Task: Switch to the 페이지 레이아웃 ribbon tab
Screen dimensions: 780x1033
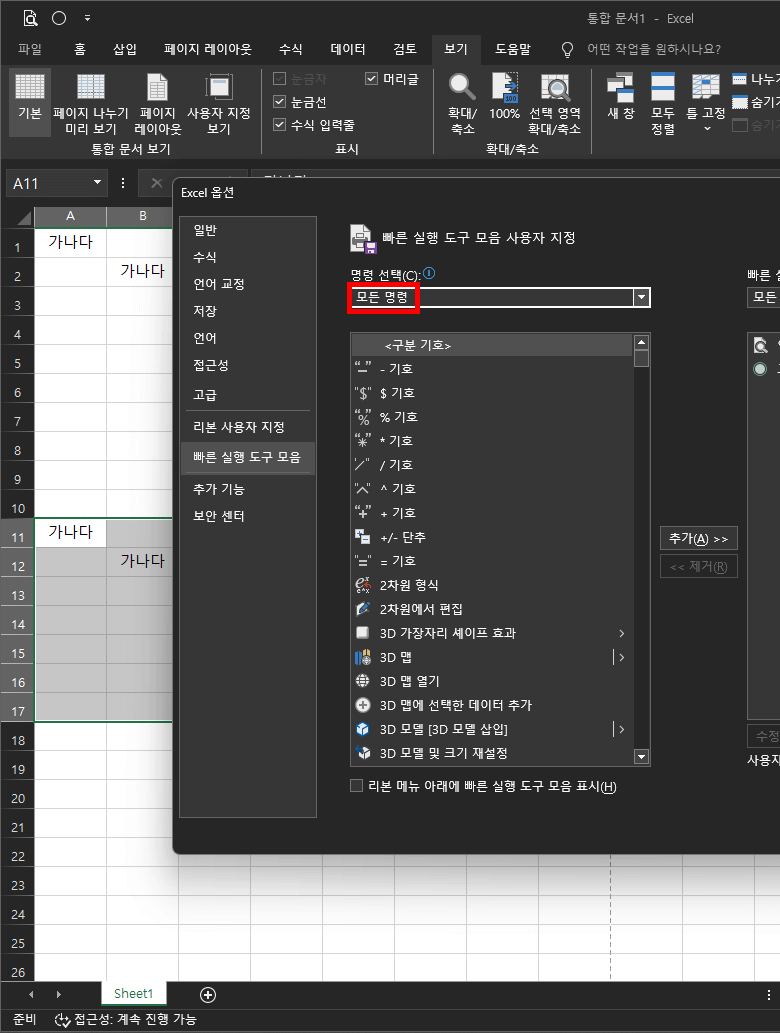Action: 208,49
